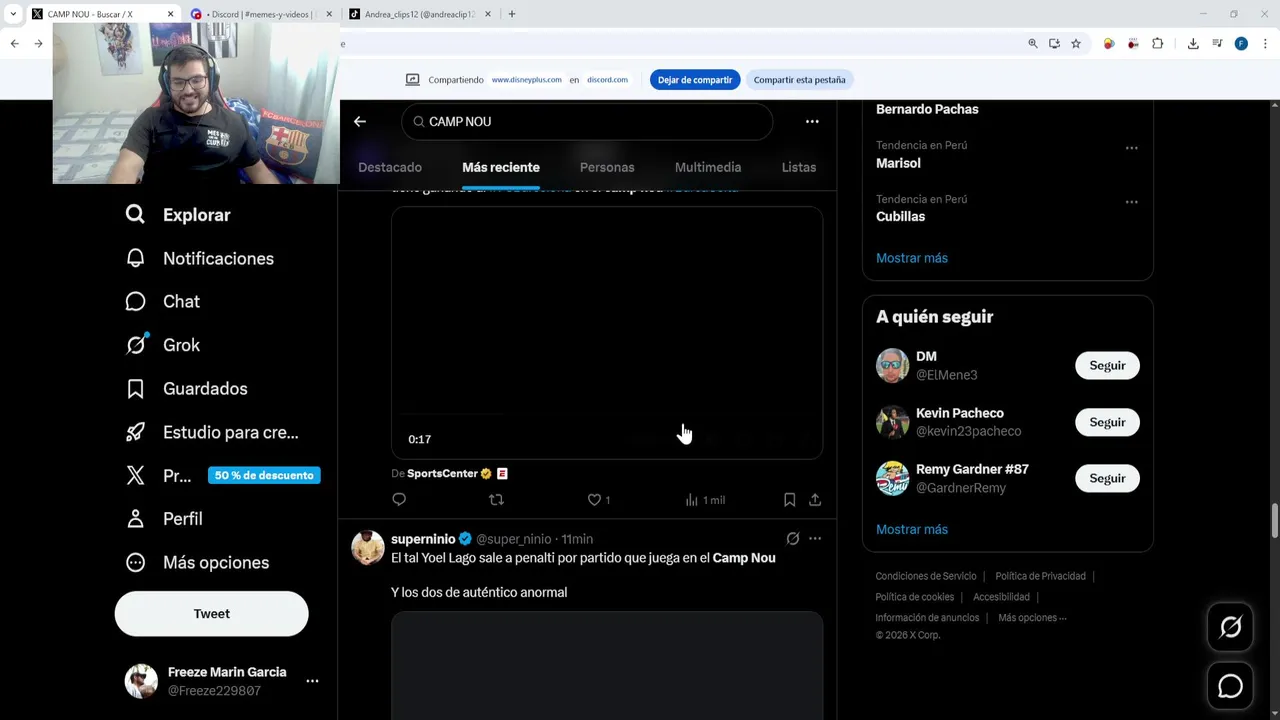Open Notificaciones bell
This screenshot has height=720, width=1280.
click(x=199, y=258)
